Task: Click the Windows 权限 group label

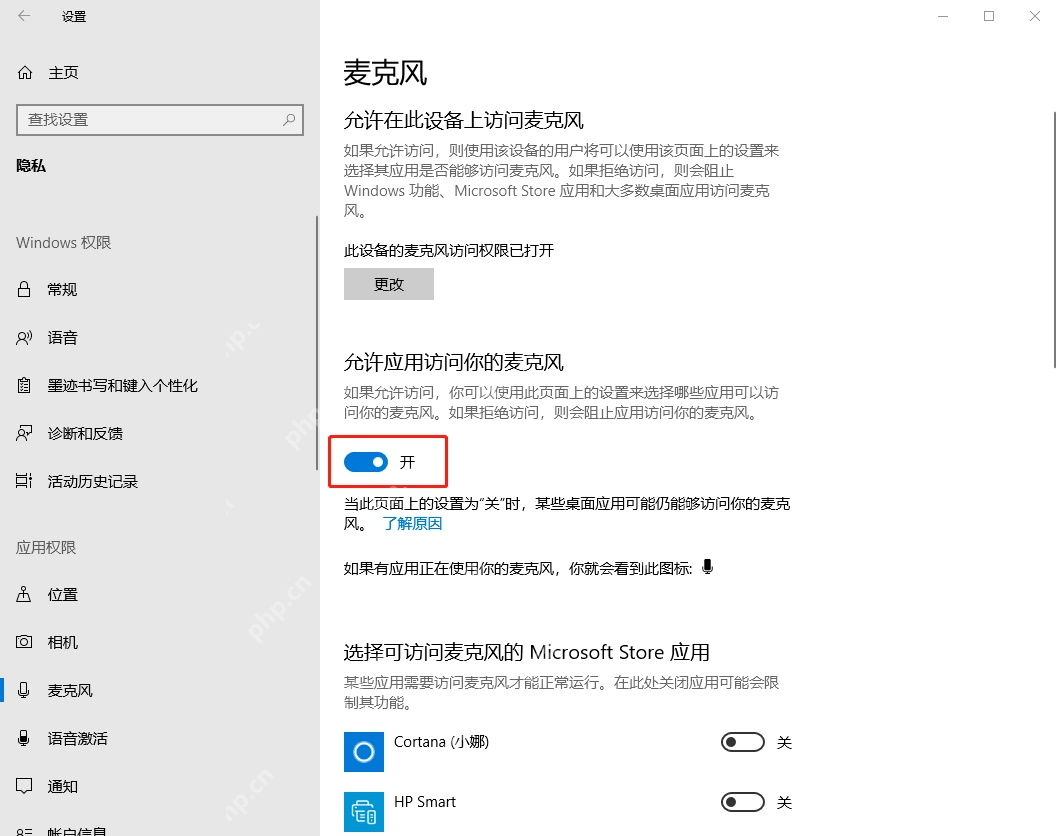Action: click(x=63, y=242)
